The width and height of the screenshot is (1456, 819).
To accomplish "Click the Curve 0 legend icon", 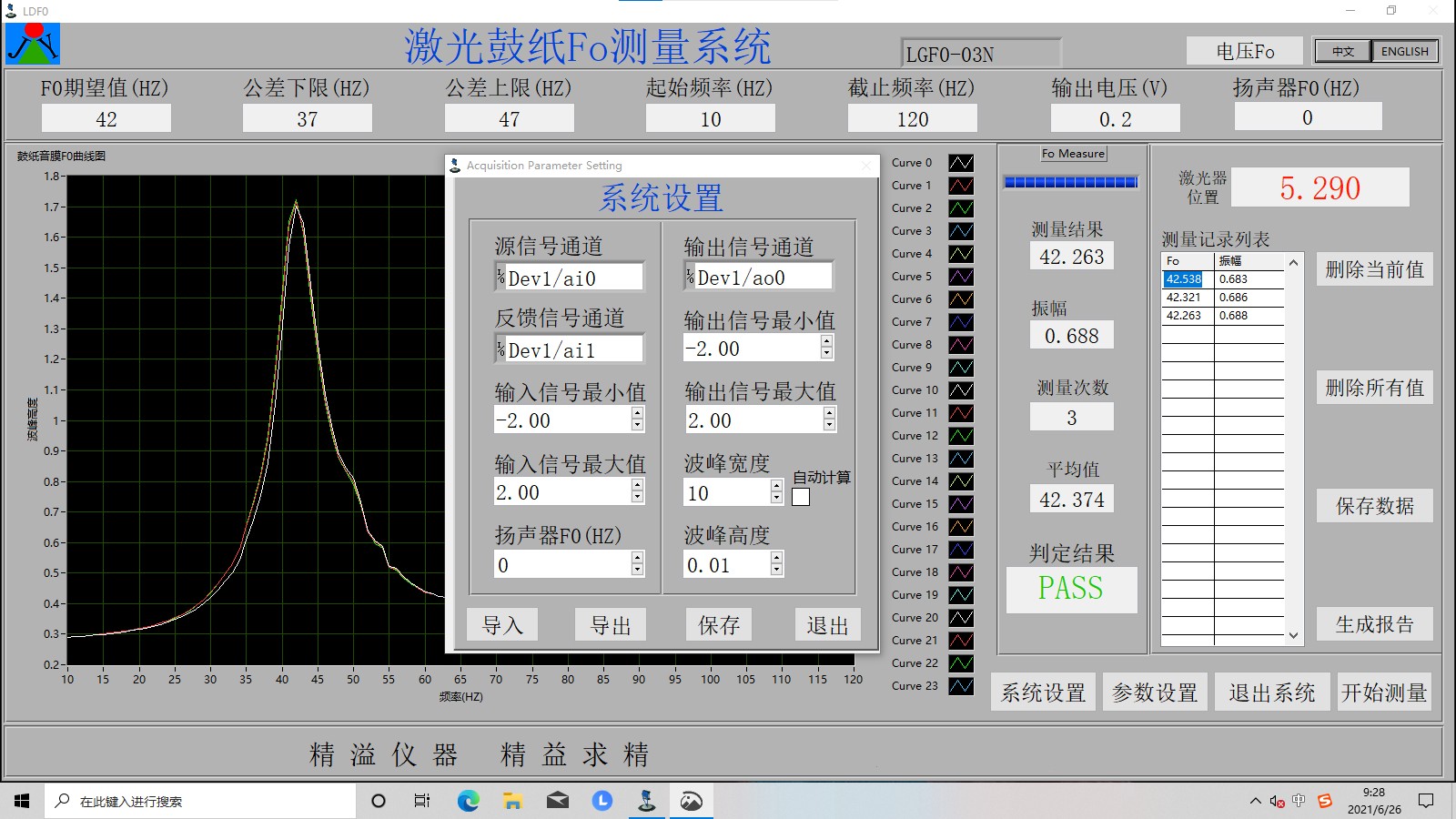I will click(x=961, y=163).
